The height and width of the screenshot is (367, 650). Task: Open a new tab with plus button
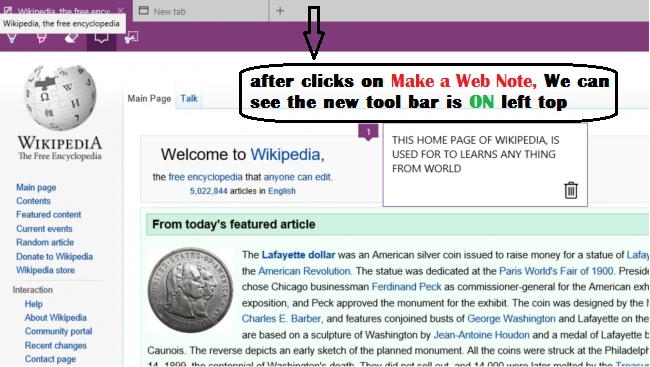280,11
